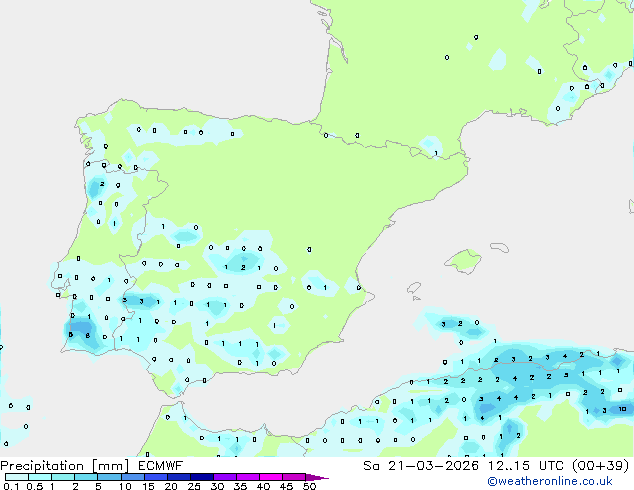The width and height of the screenshot is (634, 490).
Task: Click Ibiza island on the map
Action: [x=414, y=288]
